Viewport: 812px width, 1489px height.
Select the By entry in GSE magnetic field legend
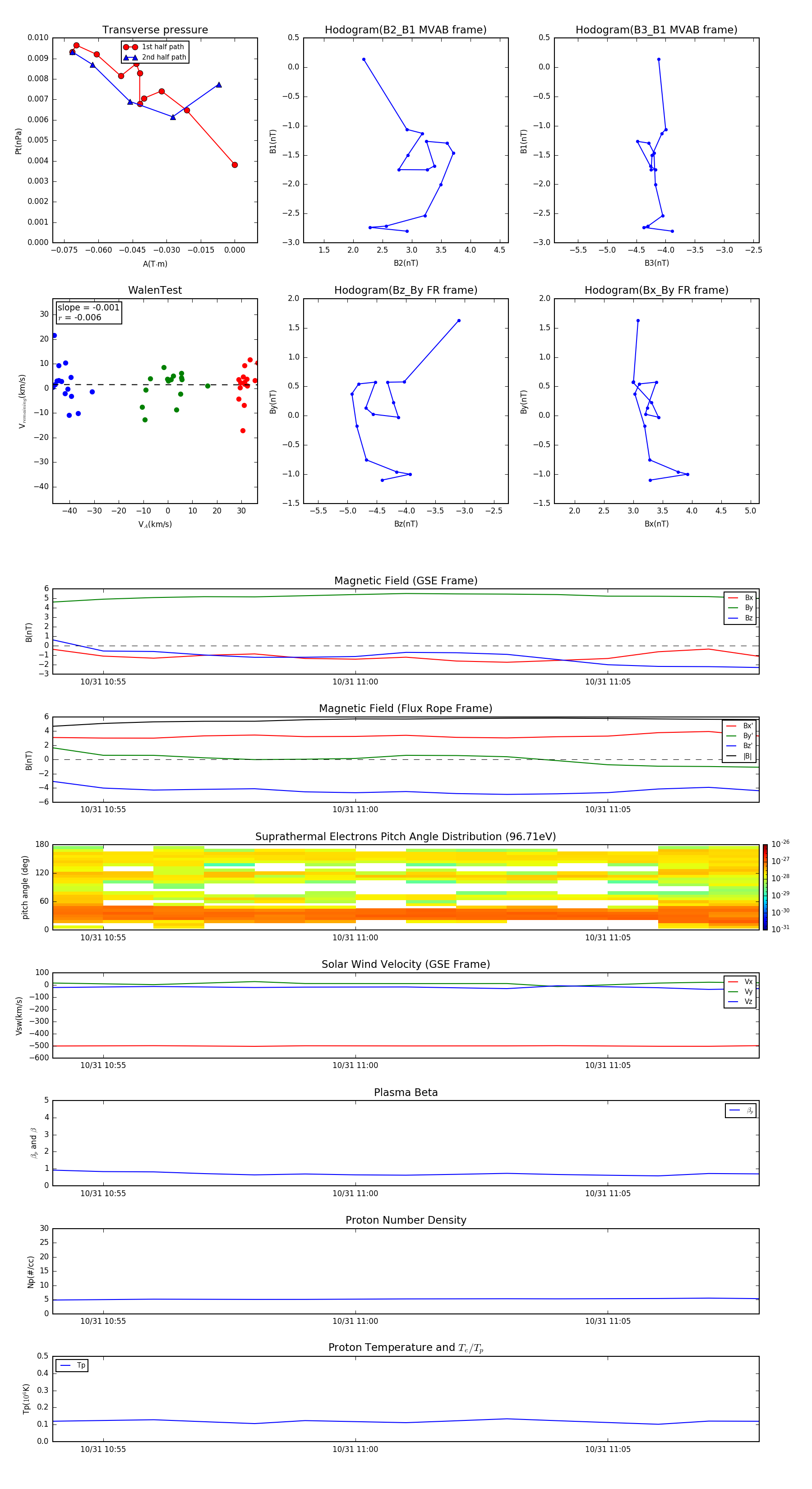[x=740, y=607]
